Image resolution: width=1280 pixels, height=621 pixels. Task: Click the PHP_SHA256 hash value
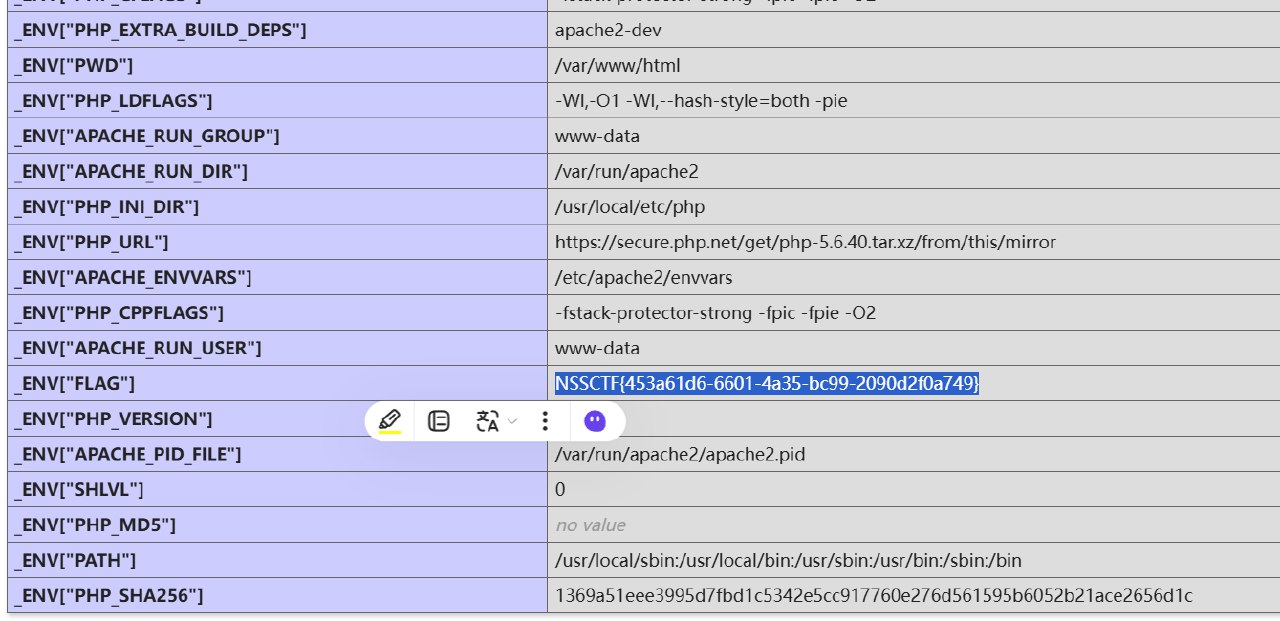873,596
